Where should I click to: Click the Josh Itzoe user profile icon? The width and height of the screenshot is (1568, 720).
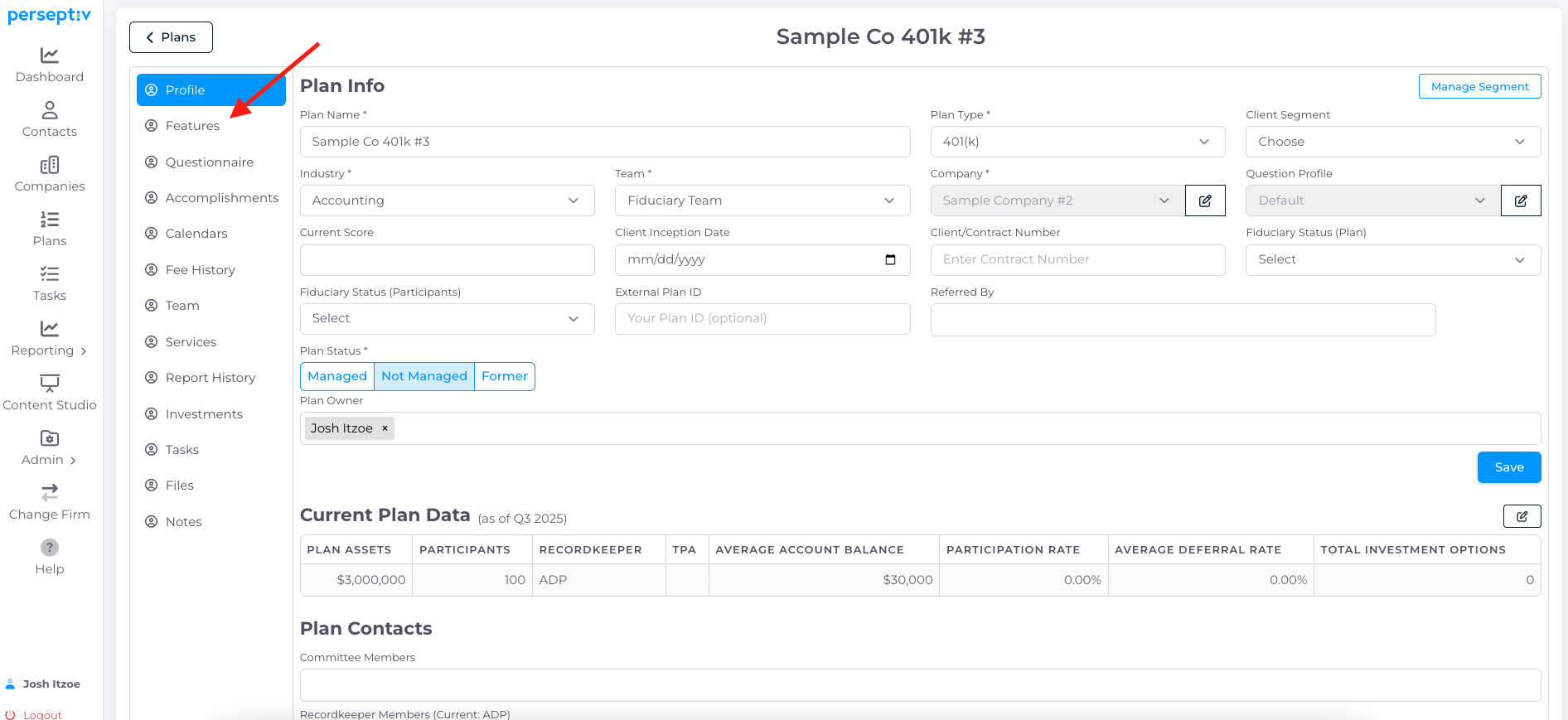(11, 684)
